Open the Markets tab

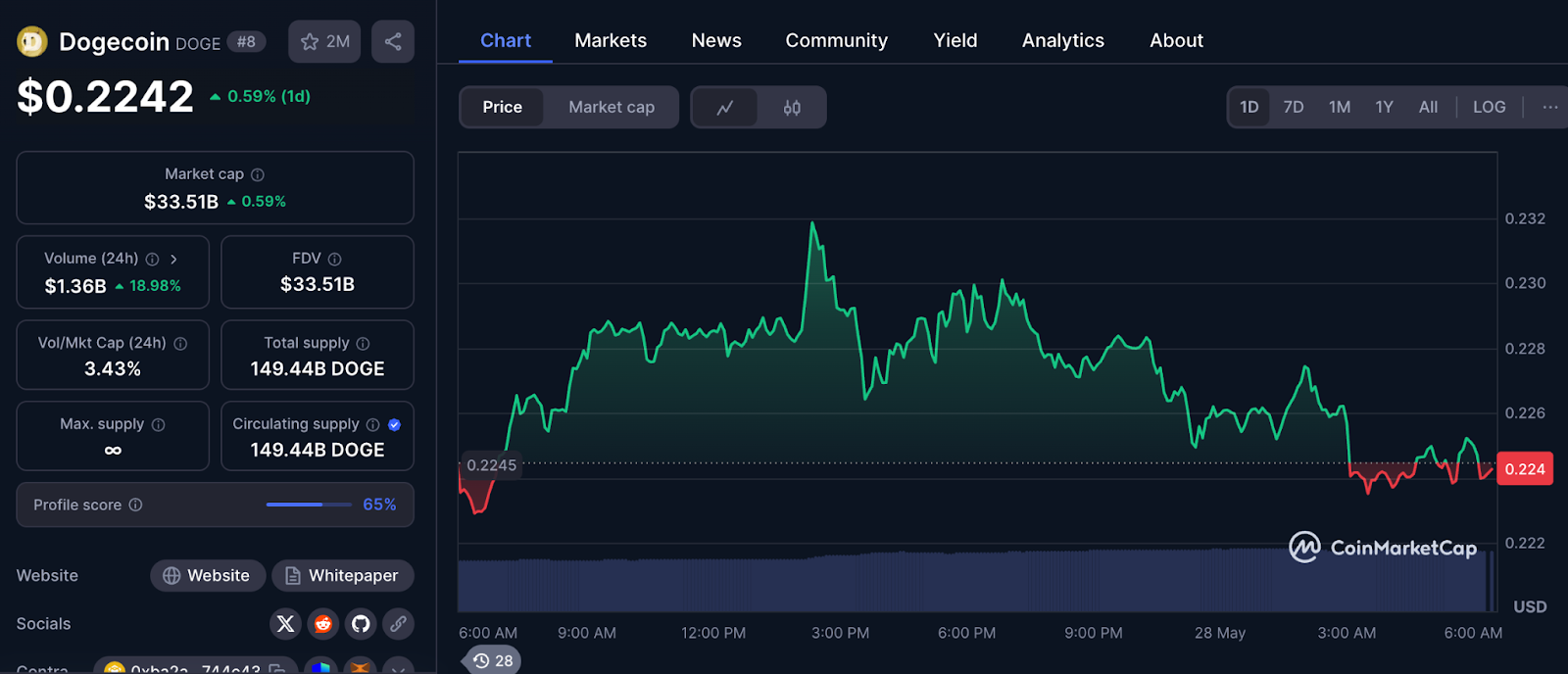[611, 40]
